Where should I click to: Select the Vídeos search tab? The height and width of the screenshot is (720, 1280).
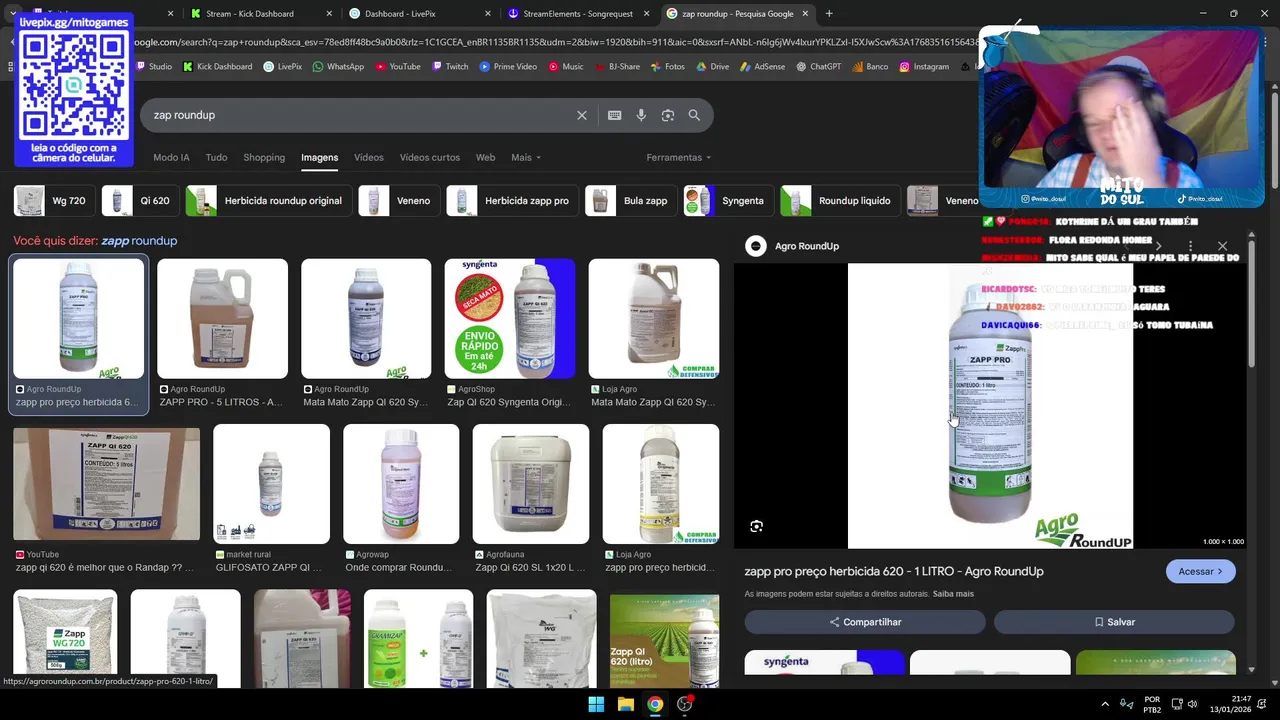368,157
